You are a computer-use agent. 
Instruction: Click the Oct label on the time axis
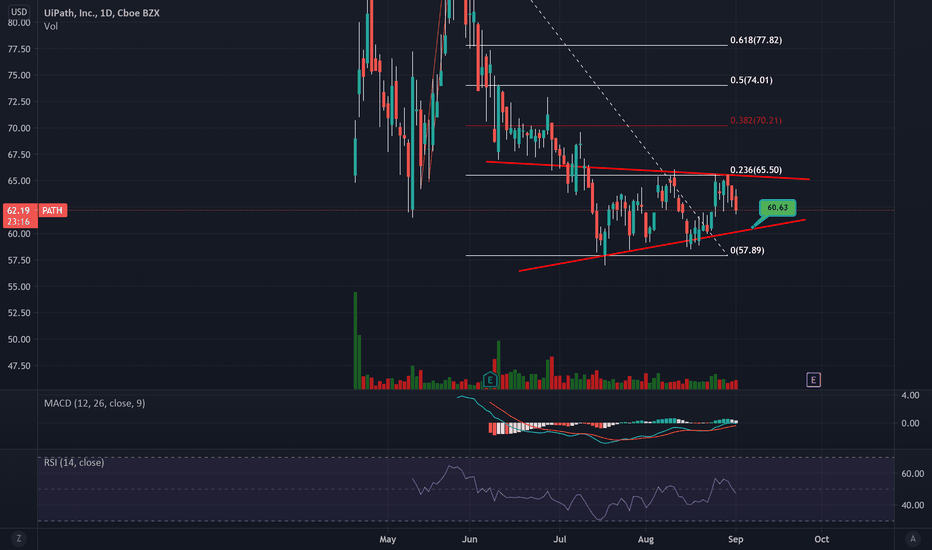pos(821,539)
